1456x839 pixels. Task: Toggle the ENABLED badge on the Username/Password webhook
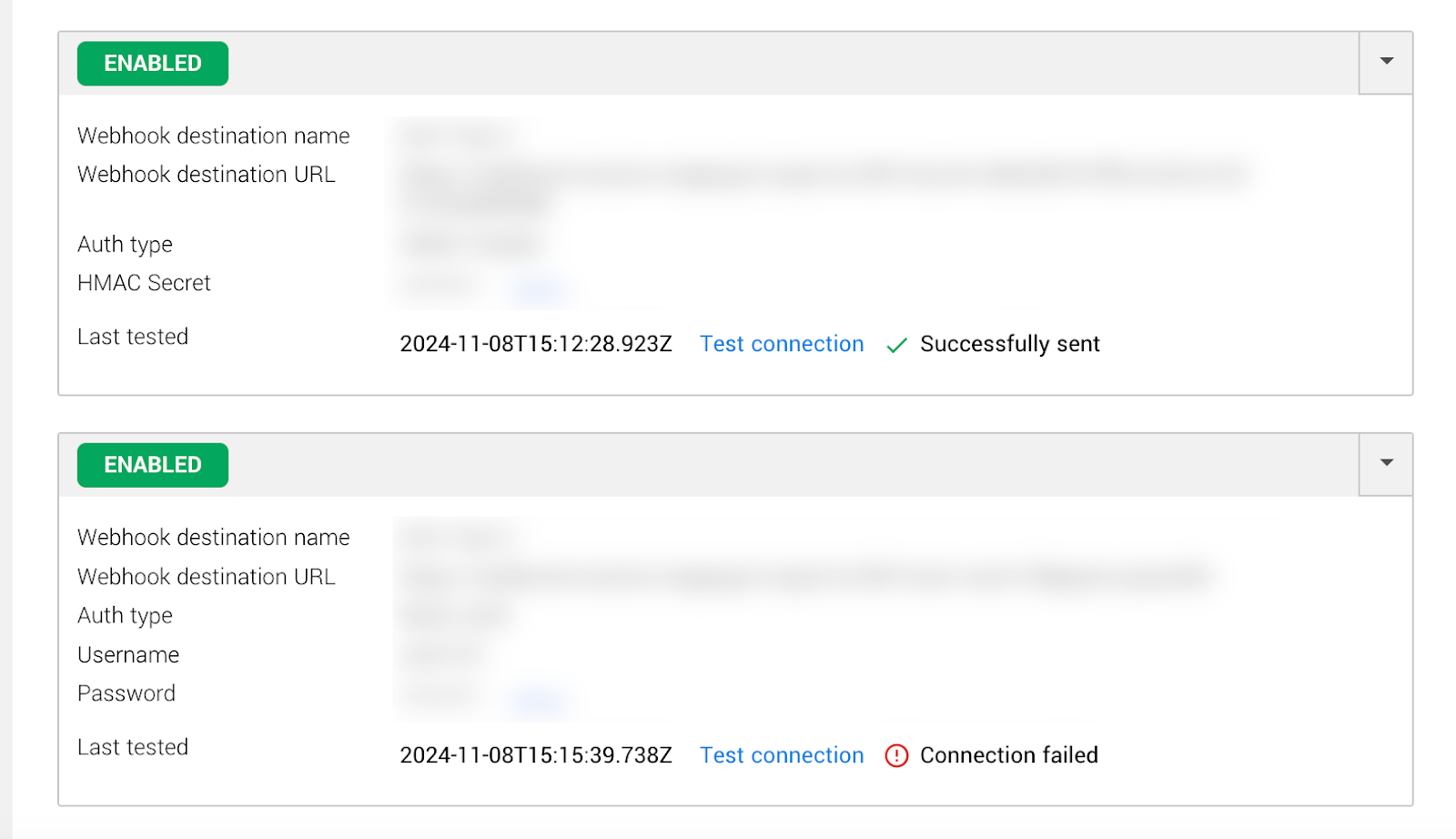153,465
